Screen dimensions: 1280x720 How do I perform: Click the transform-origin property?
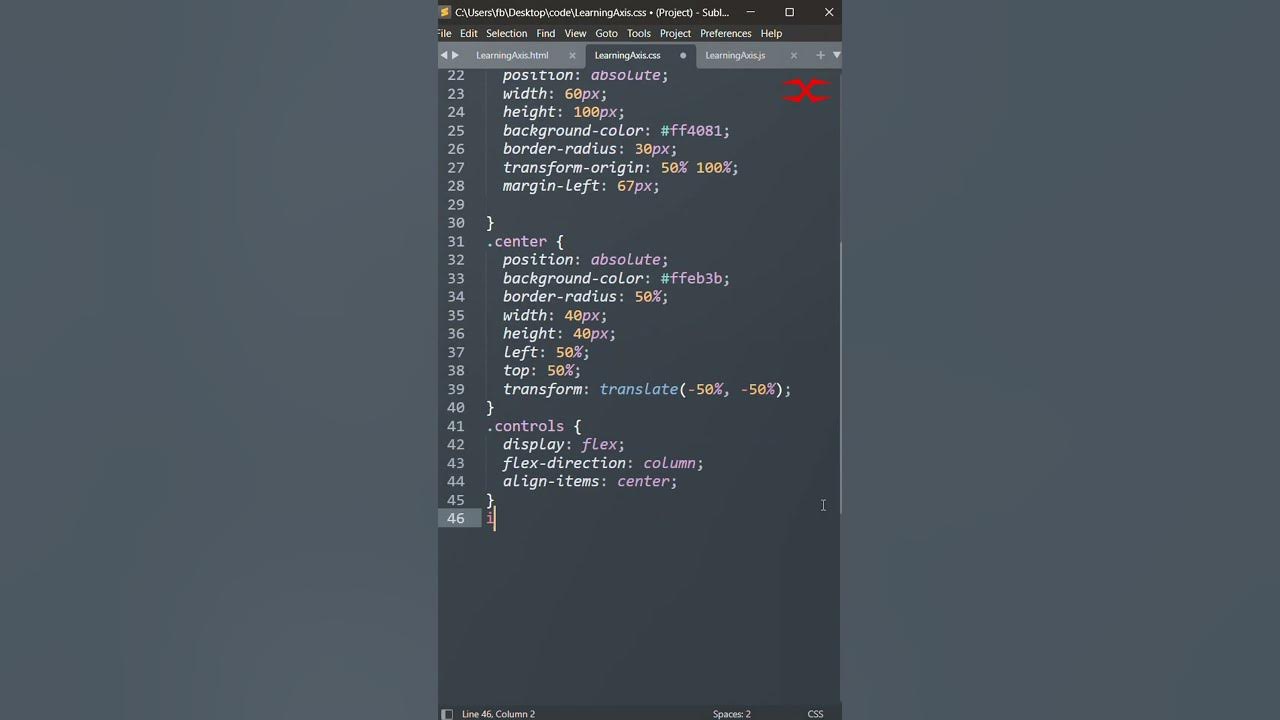[x=573, y=168]
